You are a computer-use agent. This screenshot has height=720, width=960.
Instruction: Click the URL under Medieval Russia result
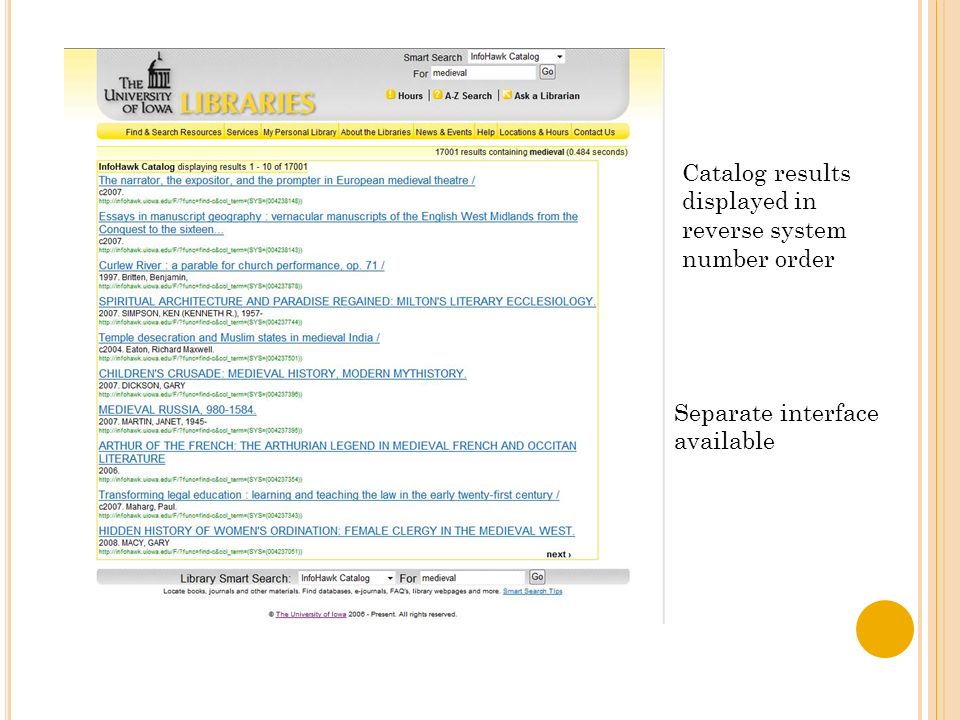(x=200, y=430)
